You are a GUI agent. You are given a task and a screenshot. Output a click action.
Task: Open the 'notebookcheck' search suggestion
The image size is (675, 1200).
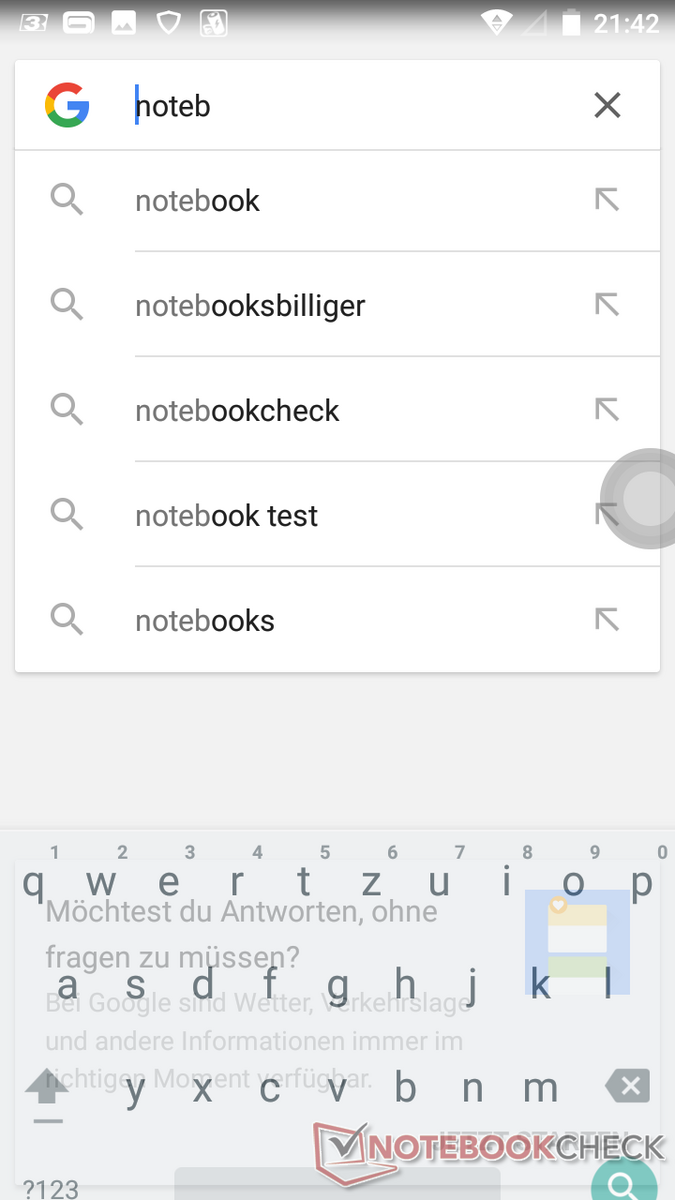pos(237,411)
